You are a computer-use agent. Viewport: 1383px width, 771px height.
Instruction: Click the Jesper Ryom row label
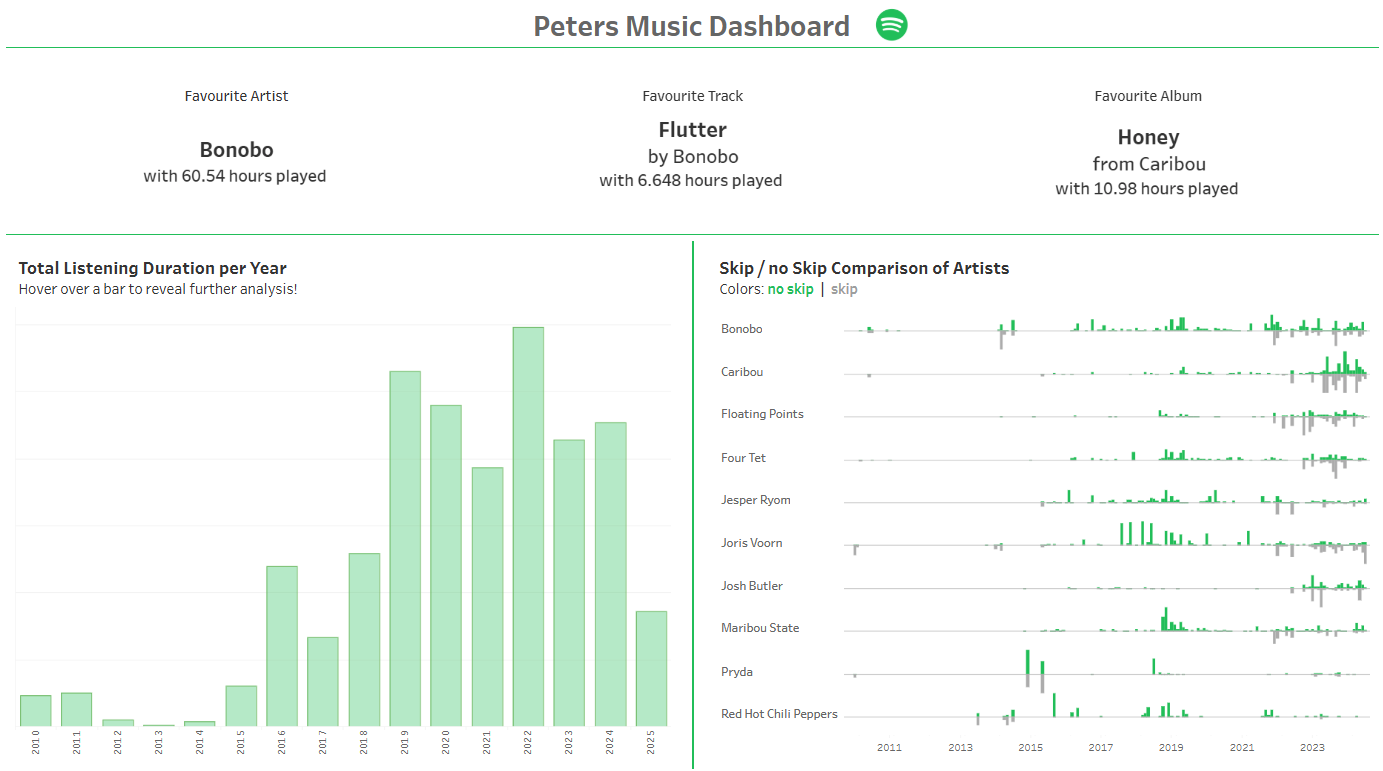(x=756, y=500)
